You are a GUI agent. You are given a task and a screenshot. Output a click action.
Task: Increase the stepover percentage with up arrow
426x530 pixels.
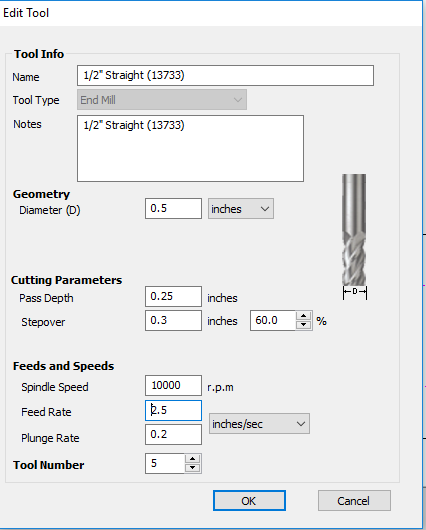click(303, 316)
